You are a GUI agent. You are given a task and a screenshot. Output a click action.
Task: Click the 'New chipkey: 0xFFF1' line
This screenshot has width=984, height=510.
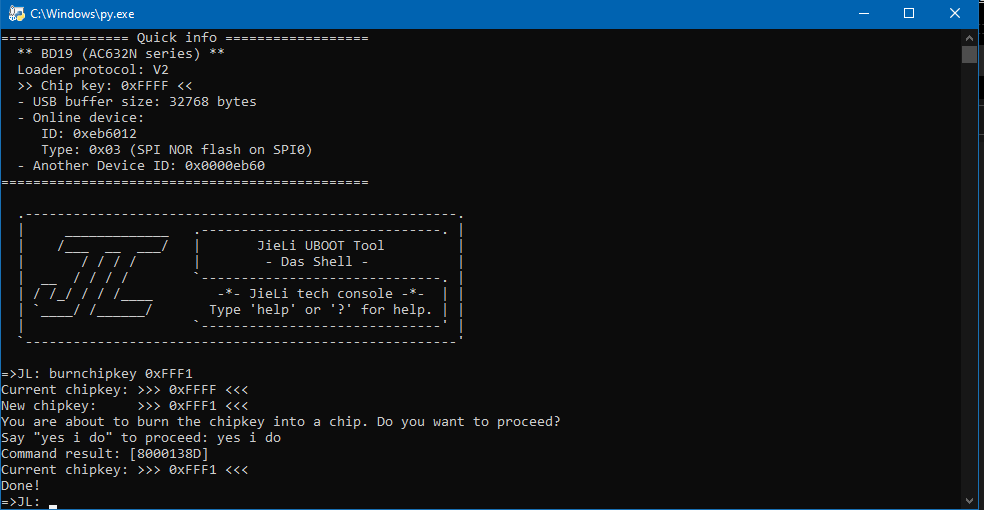(x=125, y=406)
